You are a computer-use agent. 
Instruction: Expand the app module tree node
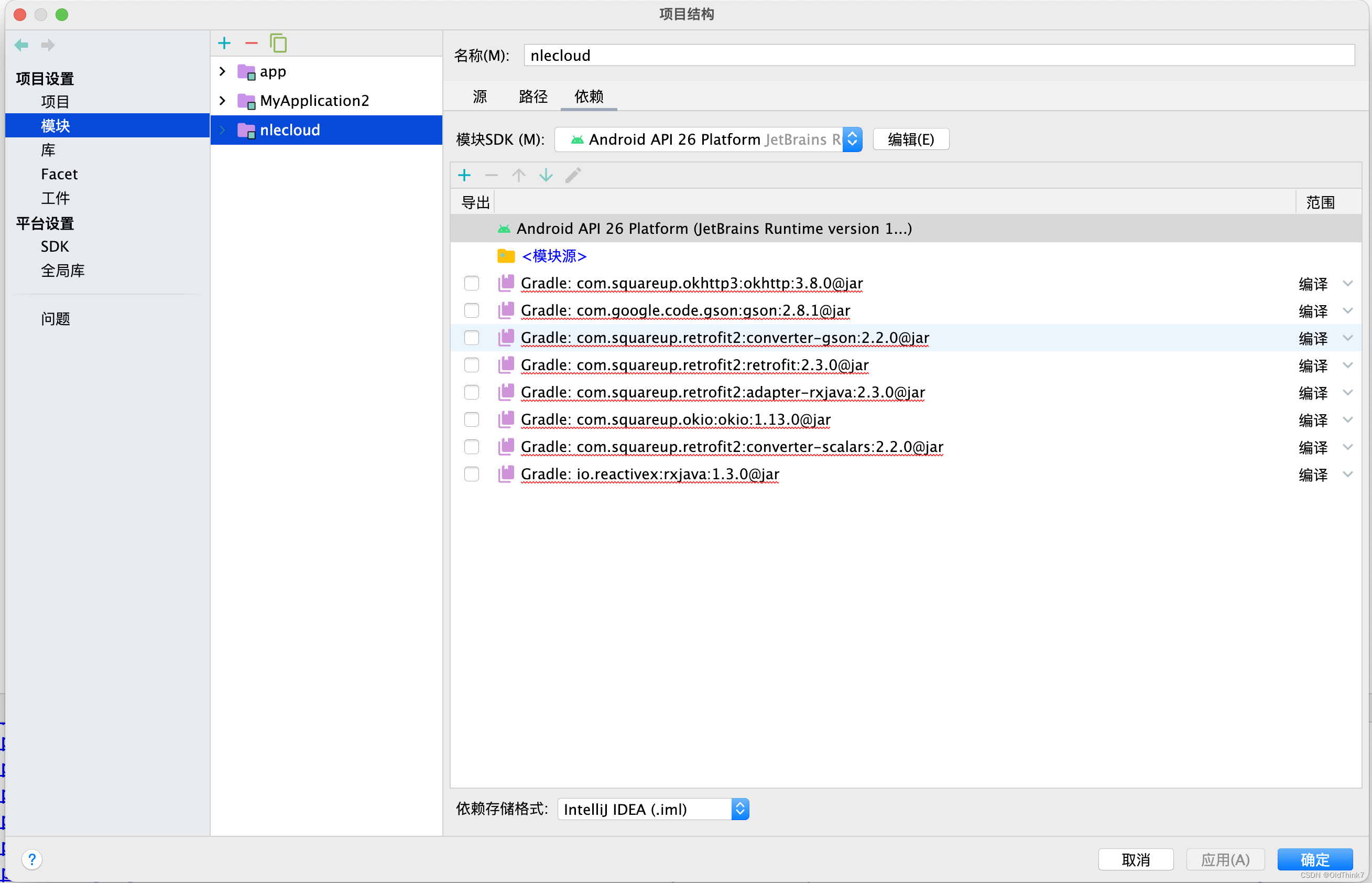coord(222,71)
